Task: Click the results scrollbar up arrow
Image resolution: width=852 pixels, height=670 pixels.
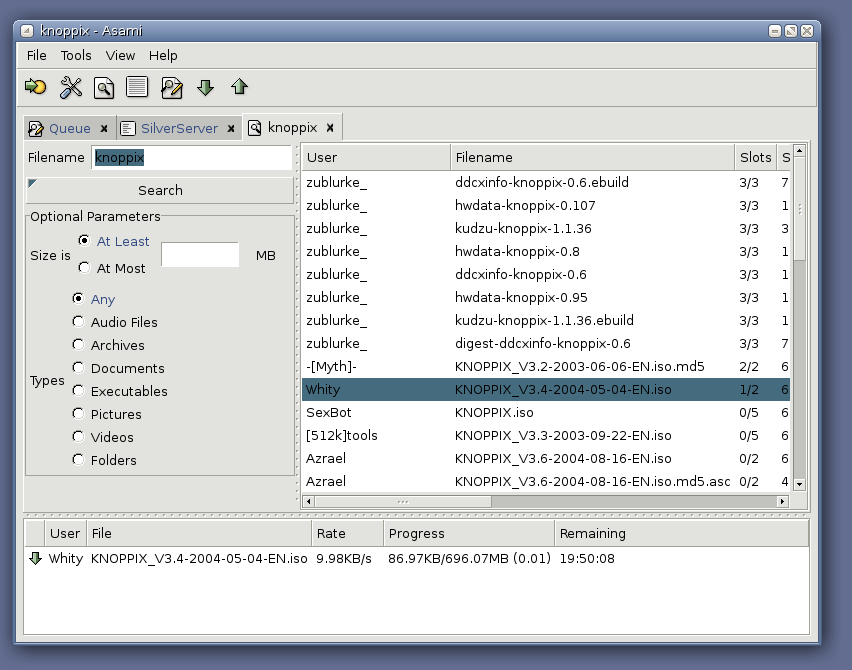Action: 799,151
